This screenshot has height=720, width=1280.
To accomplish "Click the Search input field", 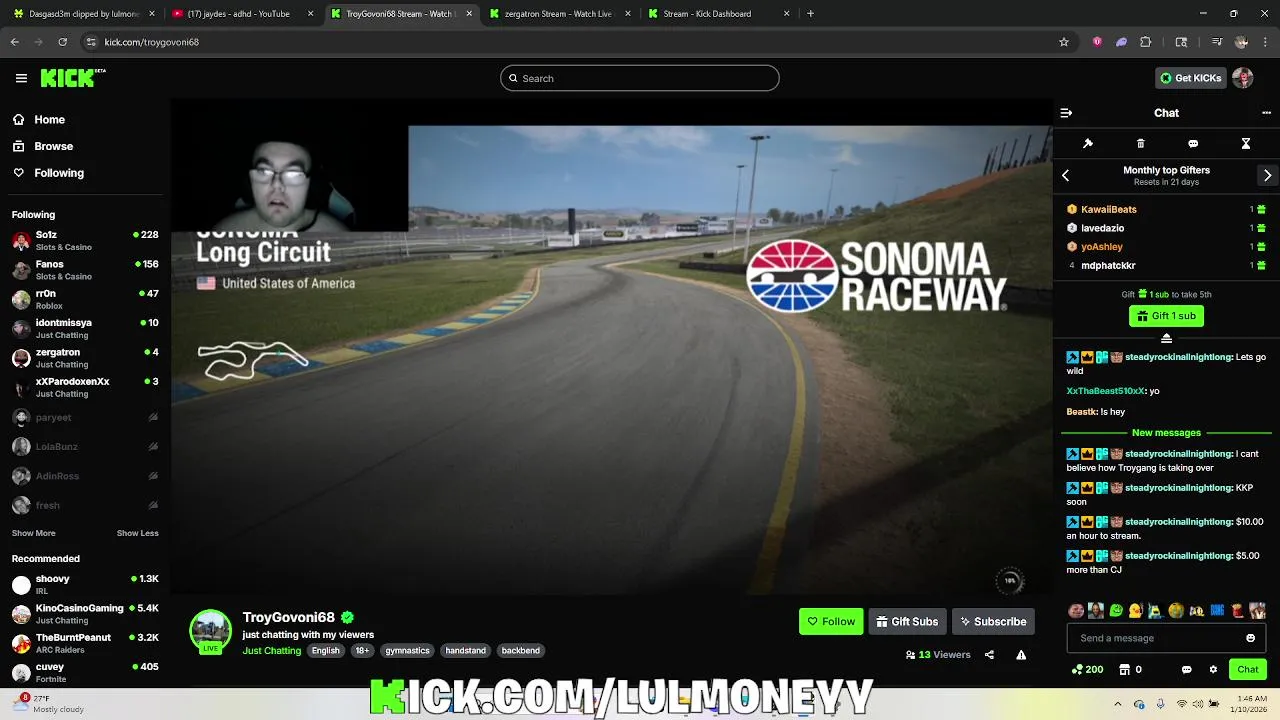I will click(x=640, y=78).
